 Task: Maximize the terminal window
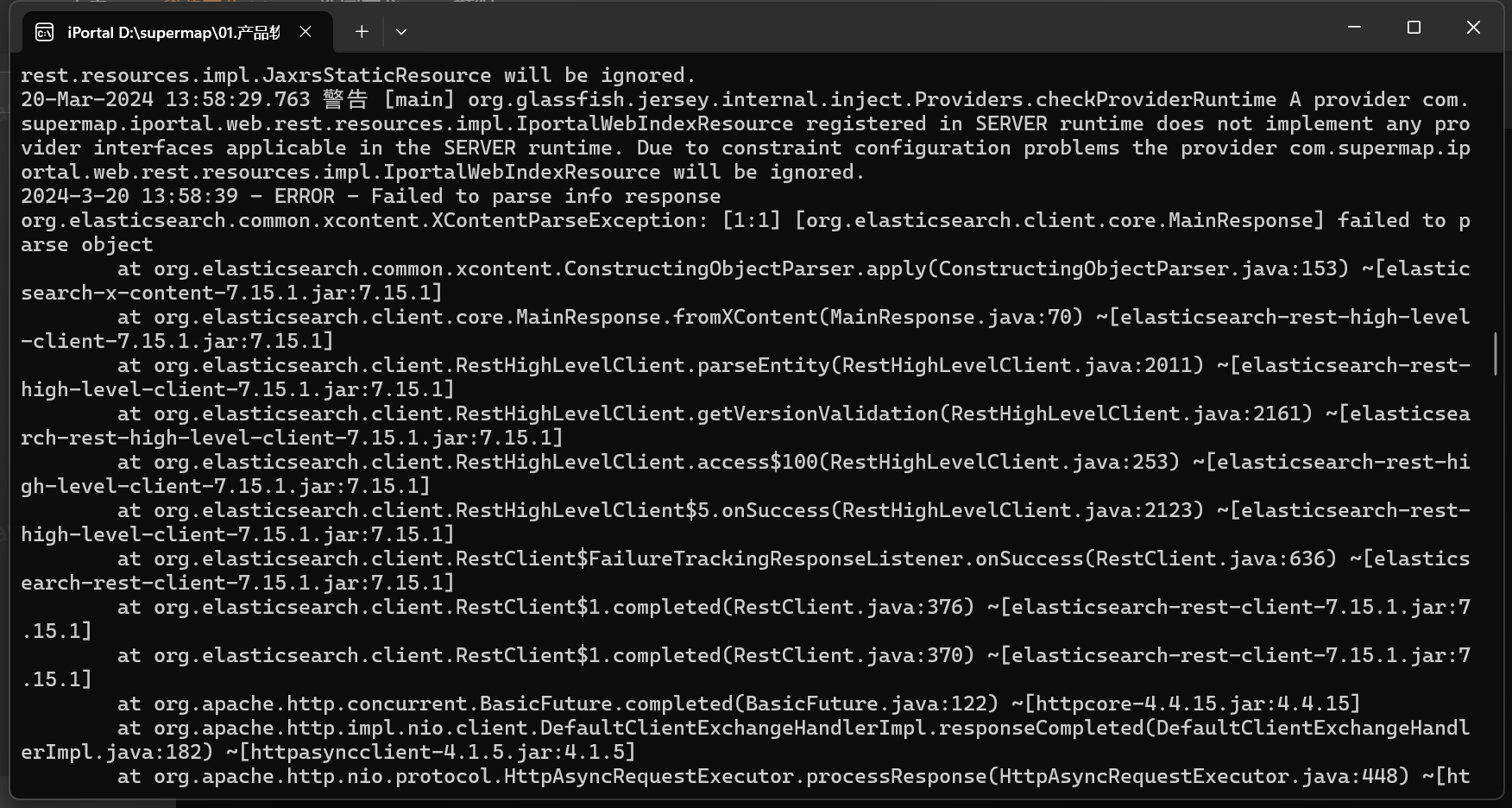click(x=1414, y=28)
